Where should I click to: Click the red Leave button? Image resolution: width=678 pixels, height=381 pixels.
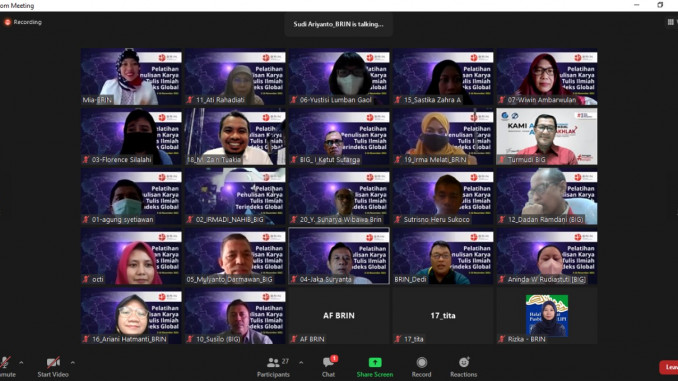pyautogui.click(x=669, y=367)
